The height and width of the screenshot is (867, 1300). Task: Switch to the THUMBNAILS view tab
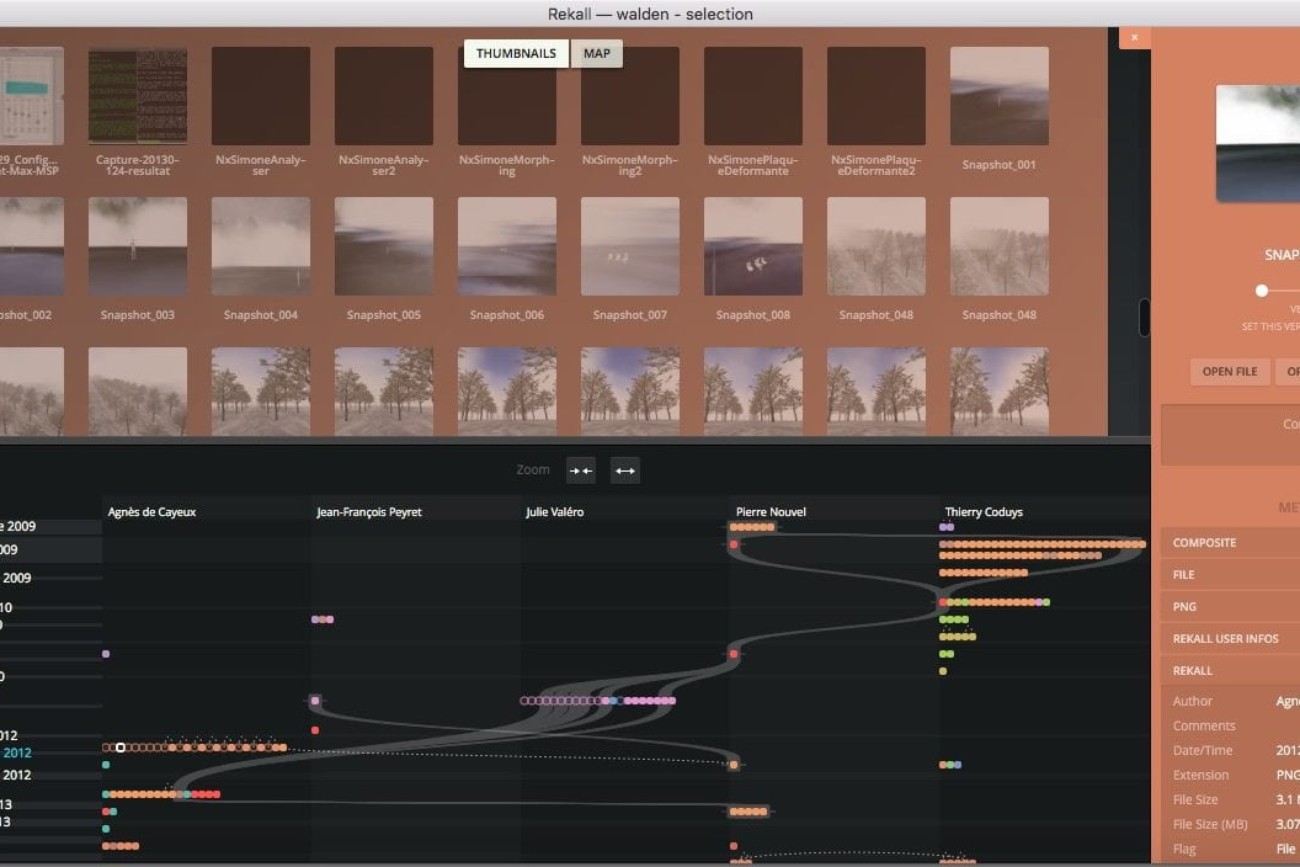click(516, 54)
